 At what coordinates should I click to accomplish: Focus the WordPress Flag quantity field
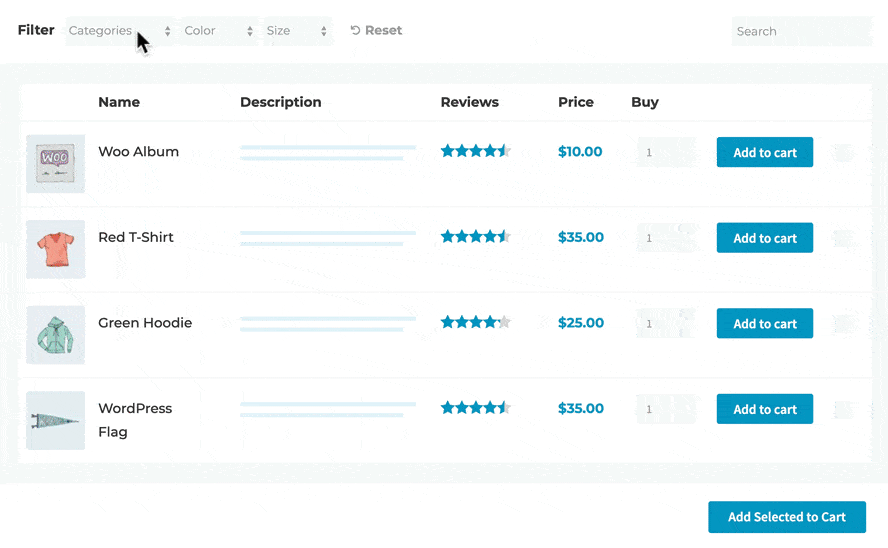coord(666,409)
